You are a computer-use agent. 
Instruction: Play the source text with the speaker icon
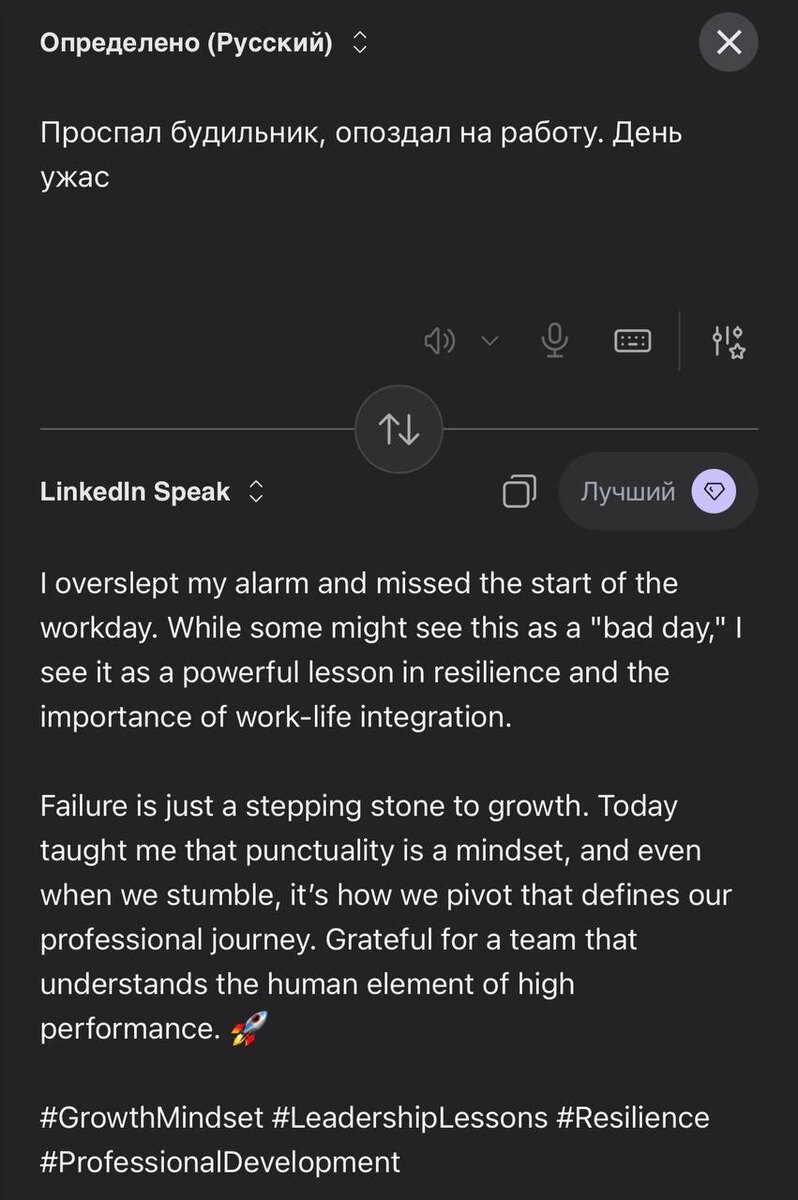(x=440, y=341)
